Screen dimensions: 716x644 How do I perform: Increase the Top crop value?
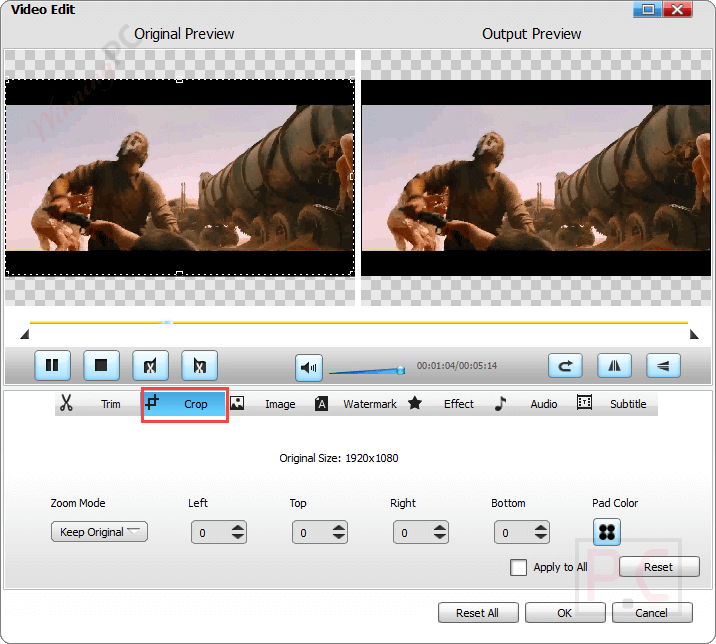339,528
